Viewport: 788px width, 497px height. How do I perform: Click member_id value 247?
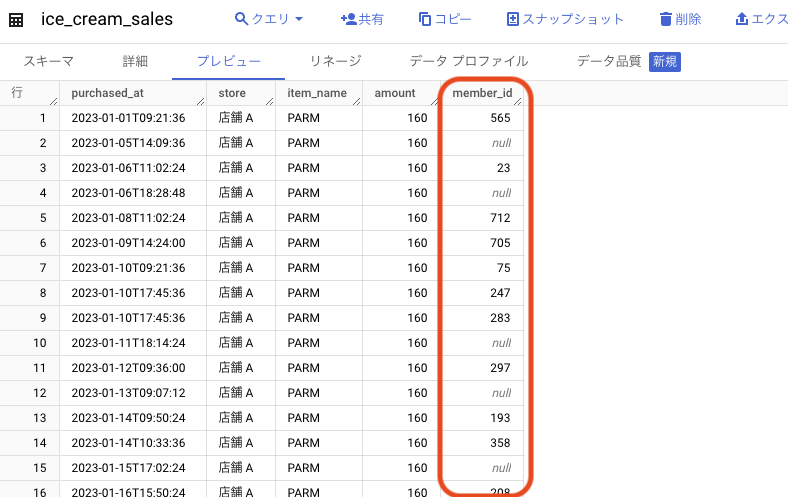pyautogui.click(x=500, y=293)
